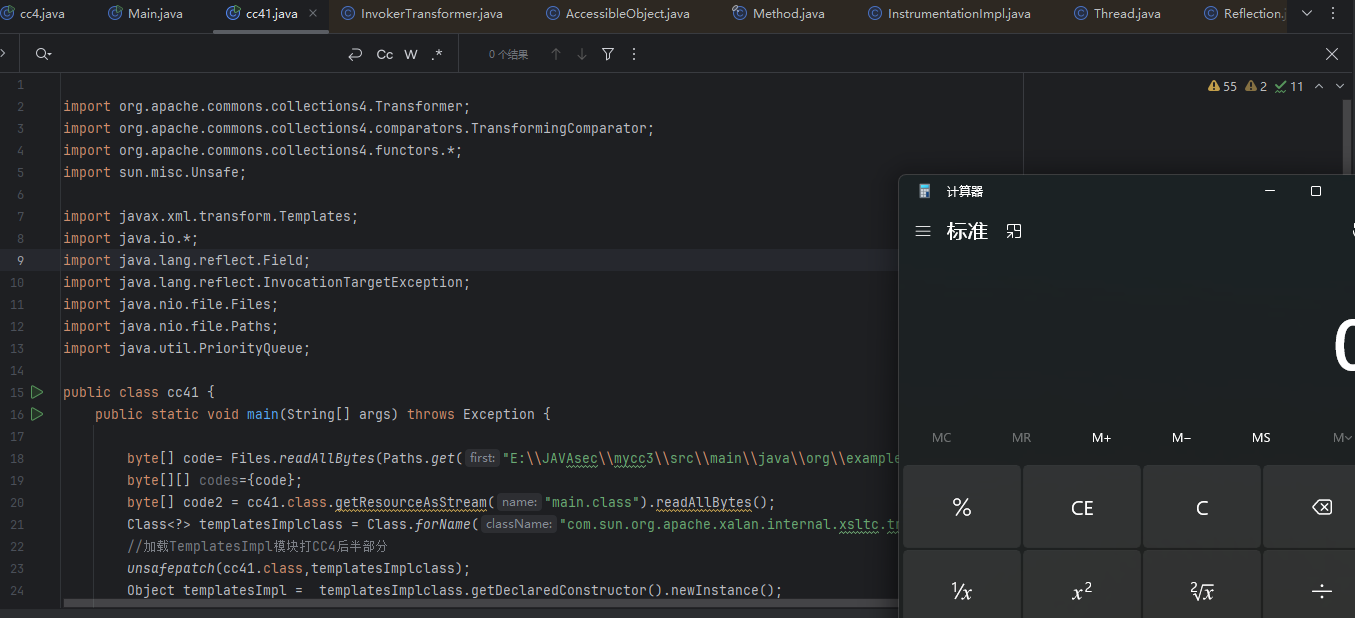Minimize the Calculator window

point(1270,191)
